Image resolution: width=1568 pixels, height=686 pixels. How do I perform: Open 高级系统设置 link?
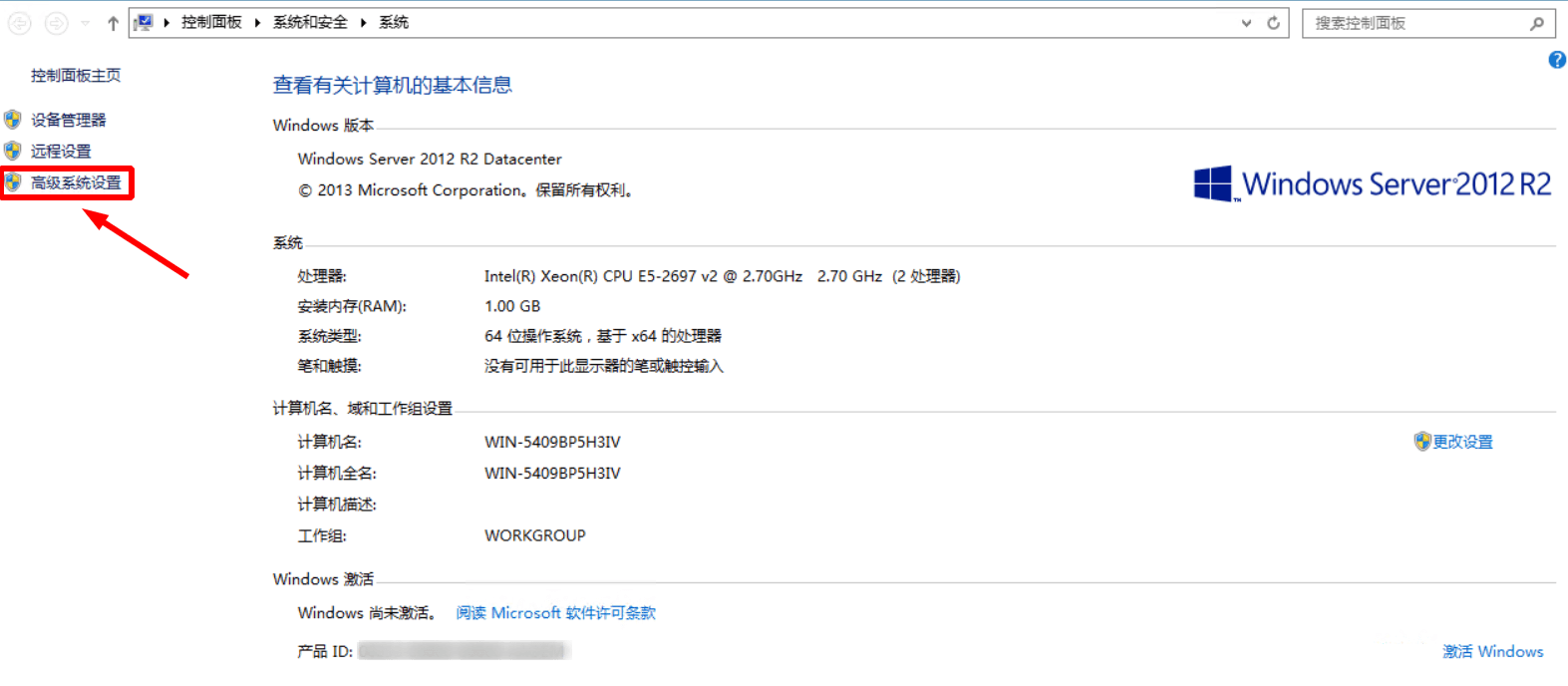click(76, 182)
